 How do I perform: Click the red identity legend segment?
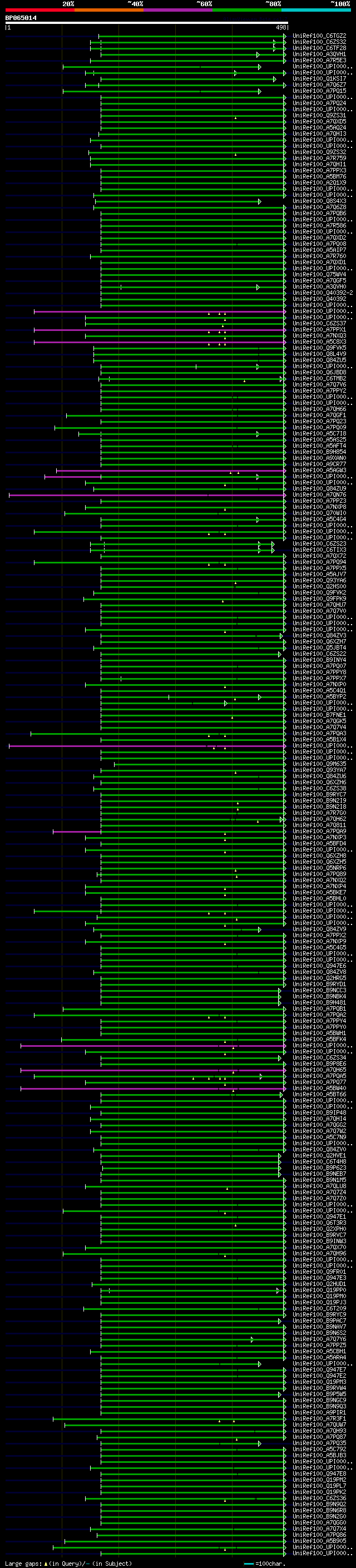(40, 11)
